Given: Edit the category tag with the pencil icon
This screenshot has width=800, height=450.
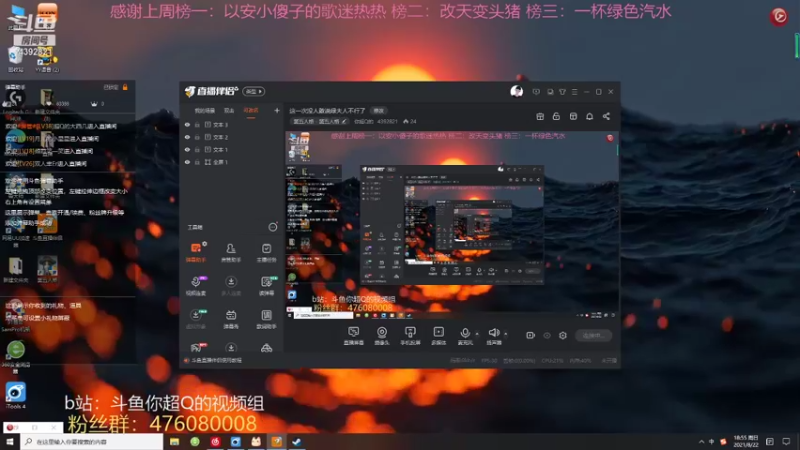Looking at the screenshot, I should [344, 121].
